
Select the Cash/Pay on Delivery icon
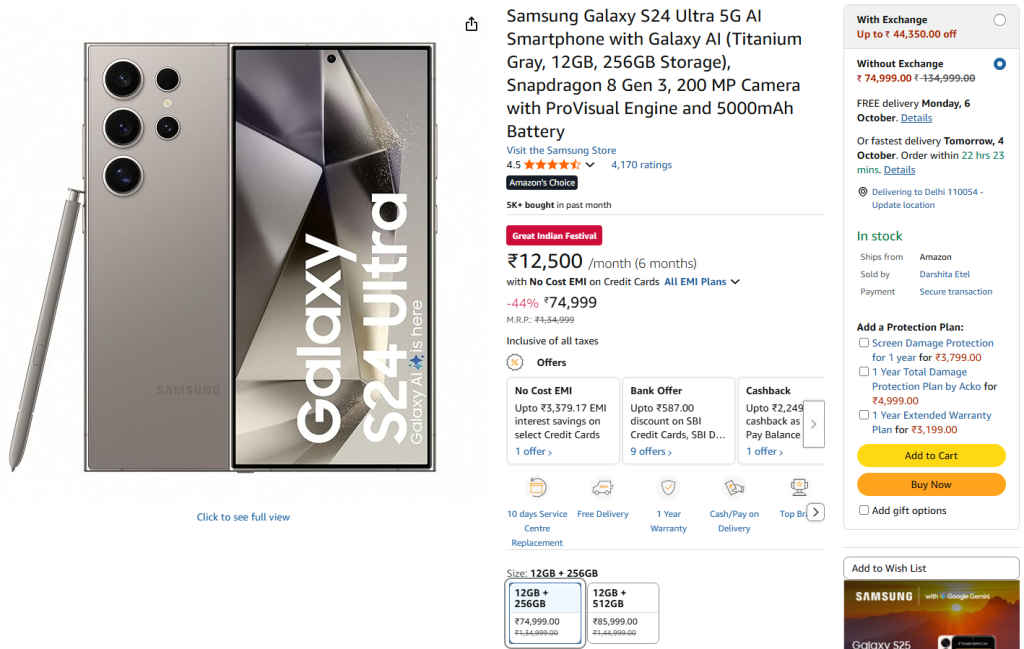pyautogui.click(x=734, y=489)
